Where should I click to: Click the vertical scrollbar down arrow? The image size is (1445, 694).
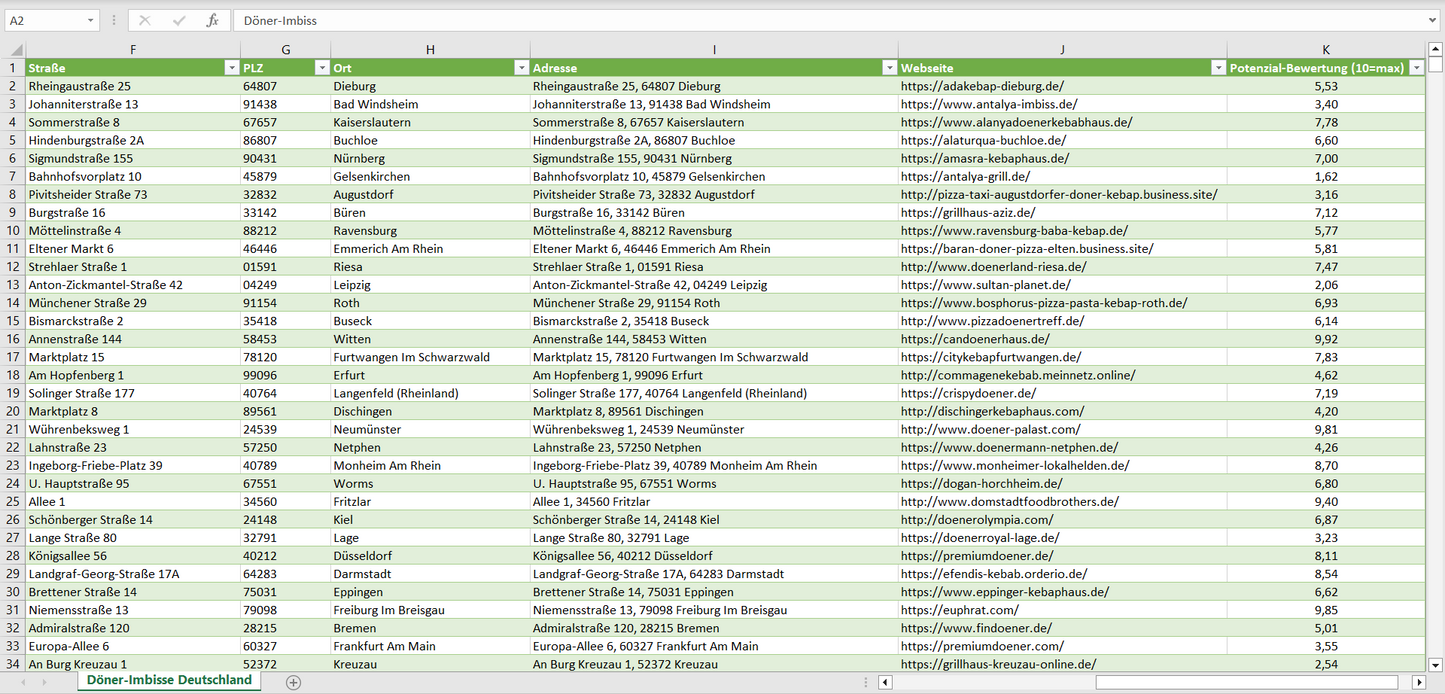pos(1436,663)
